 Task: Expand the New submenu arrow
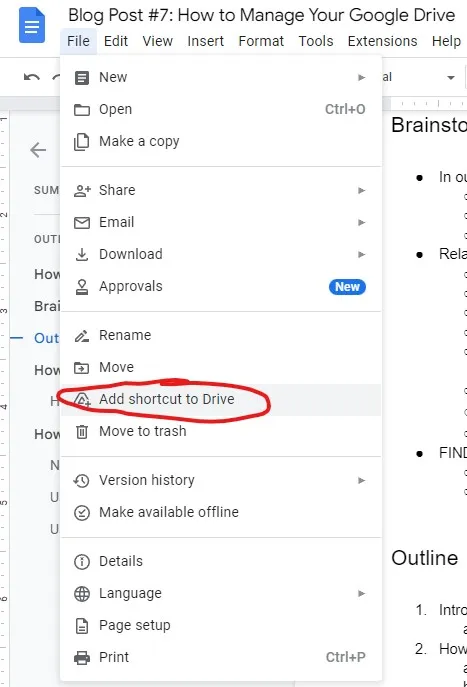point(361,78)
